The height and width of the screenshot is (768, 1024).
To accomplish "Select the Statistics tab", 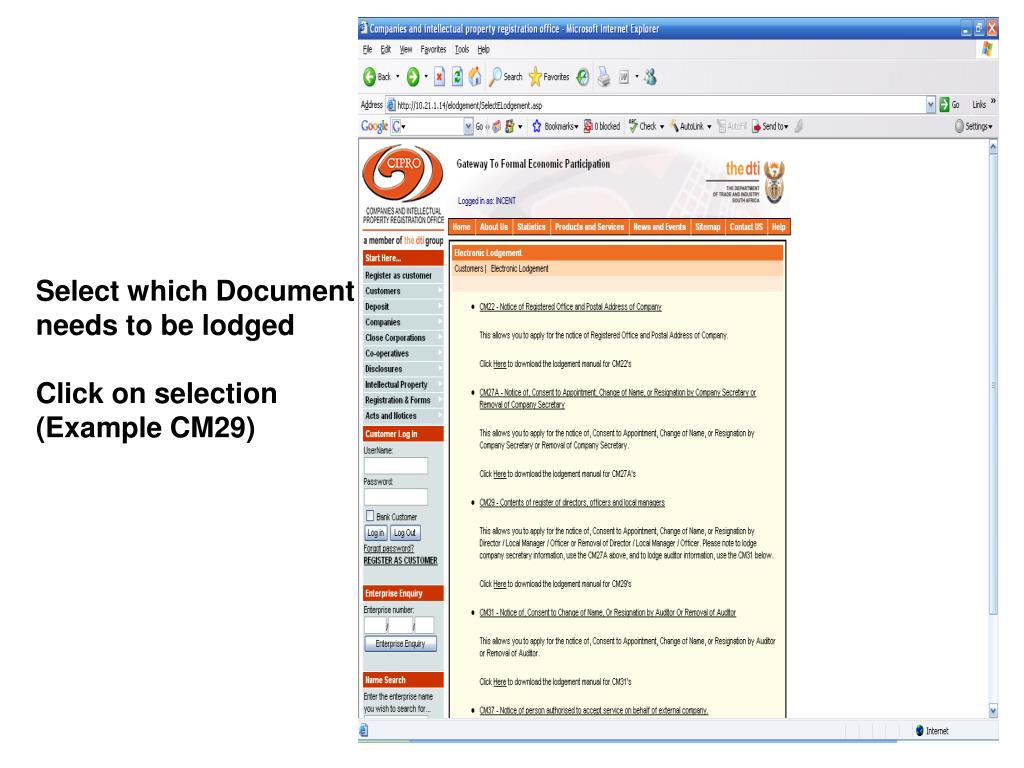I will coord(531,227).
